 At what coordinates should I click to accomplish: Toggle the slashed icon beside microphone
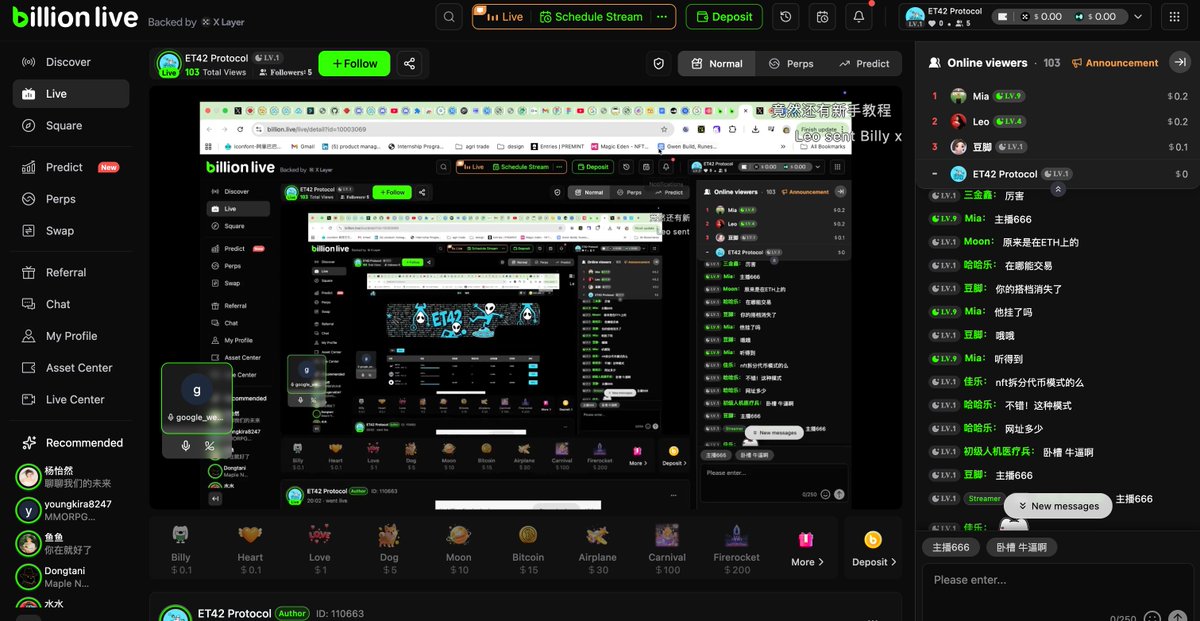pyautogui.click(x=209, y=446)
